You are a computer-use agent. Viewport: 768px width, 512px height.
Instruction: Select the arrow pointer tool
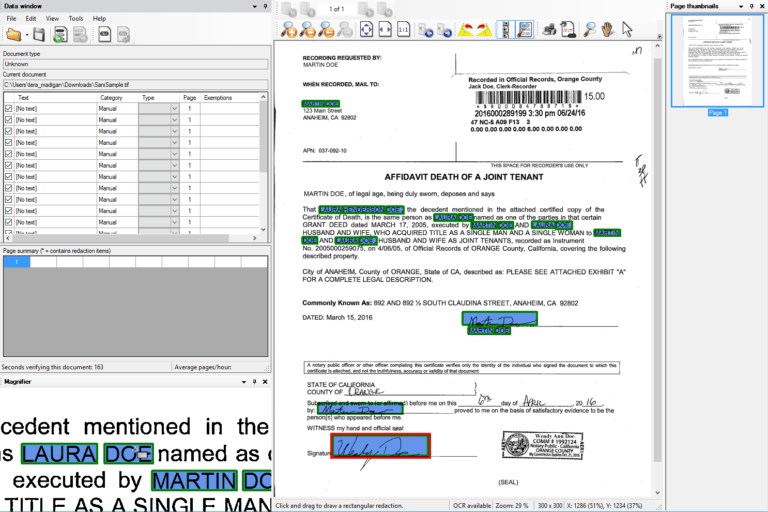point(627,29)
